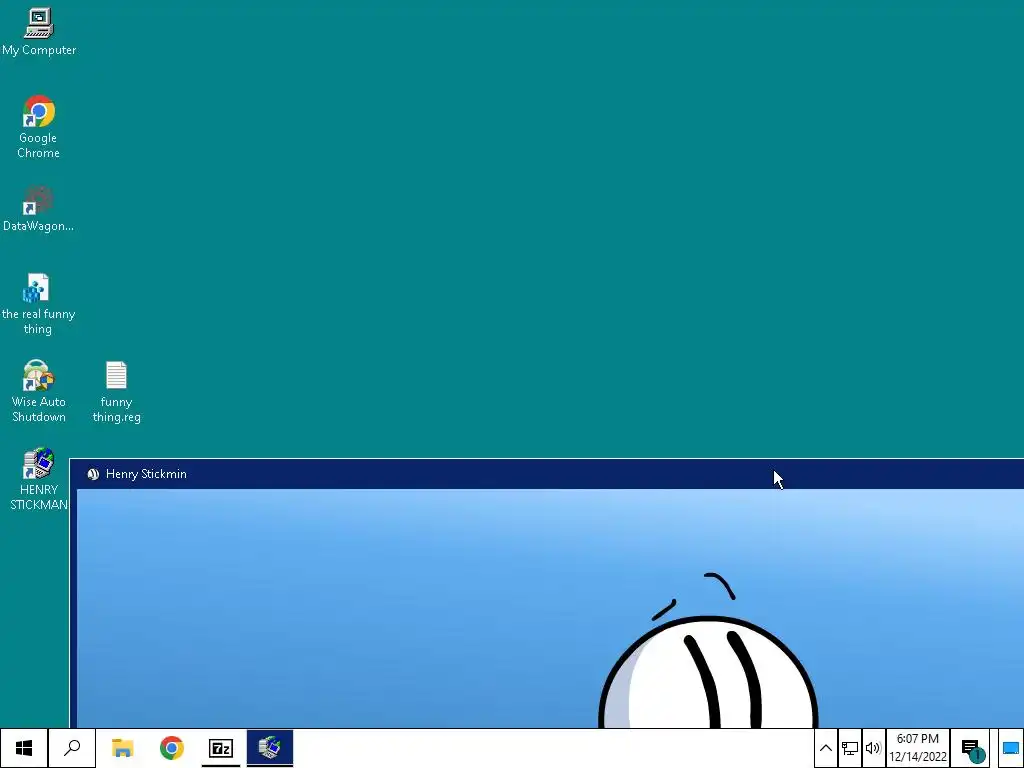Open network status tray icon
The height and width of the screenshot is (768, 1024).
tap(850, 748)
